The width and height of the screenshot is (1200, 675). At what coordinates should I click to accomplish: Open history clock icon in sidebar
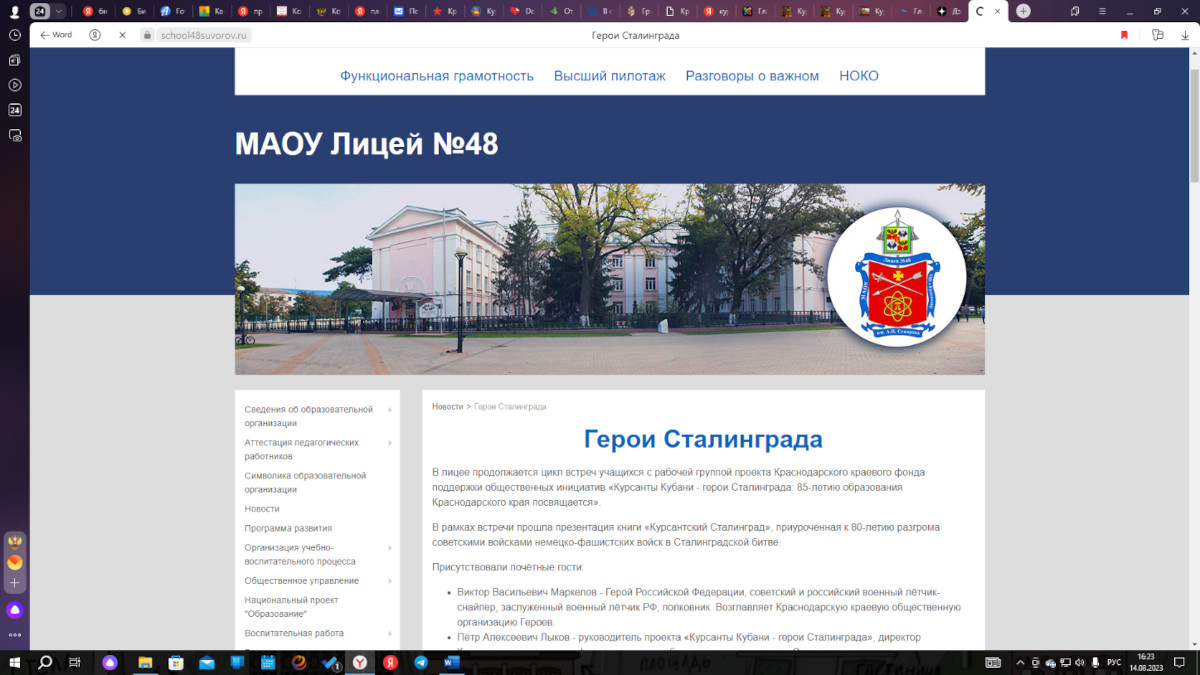(15, 35)
